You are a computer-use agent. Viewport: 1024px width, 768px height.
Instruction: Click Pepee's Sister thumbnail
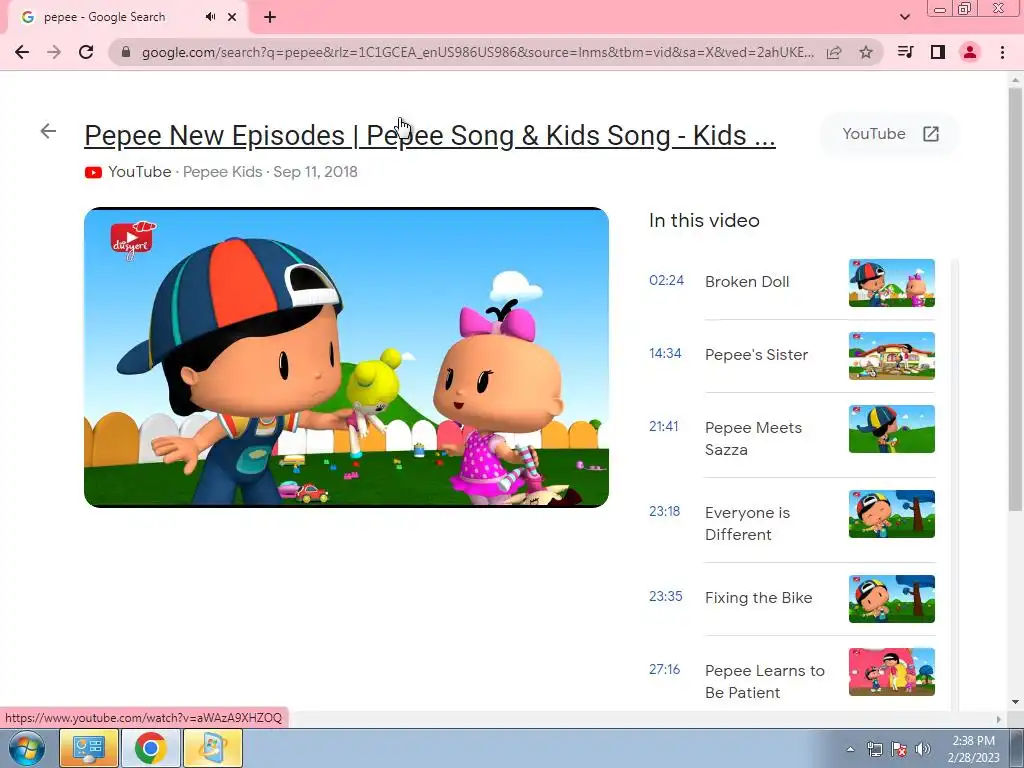click(x=891, y=356)
